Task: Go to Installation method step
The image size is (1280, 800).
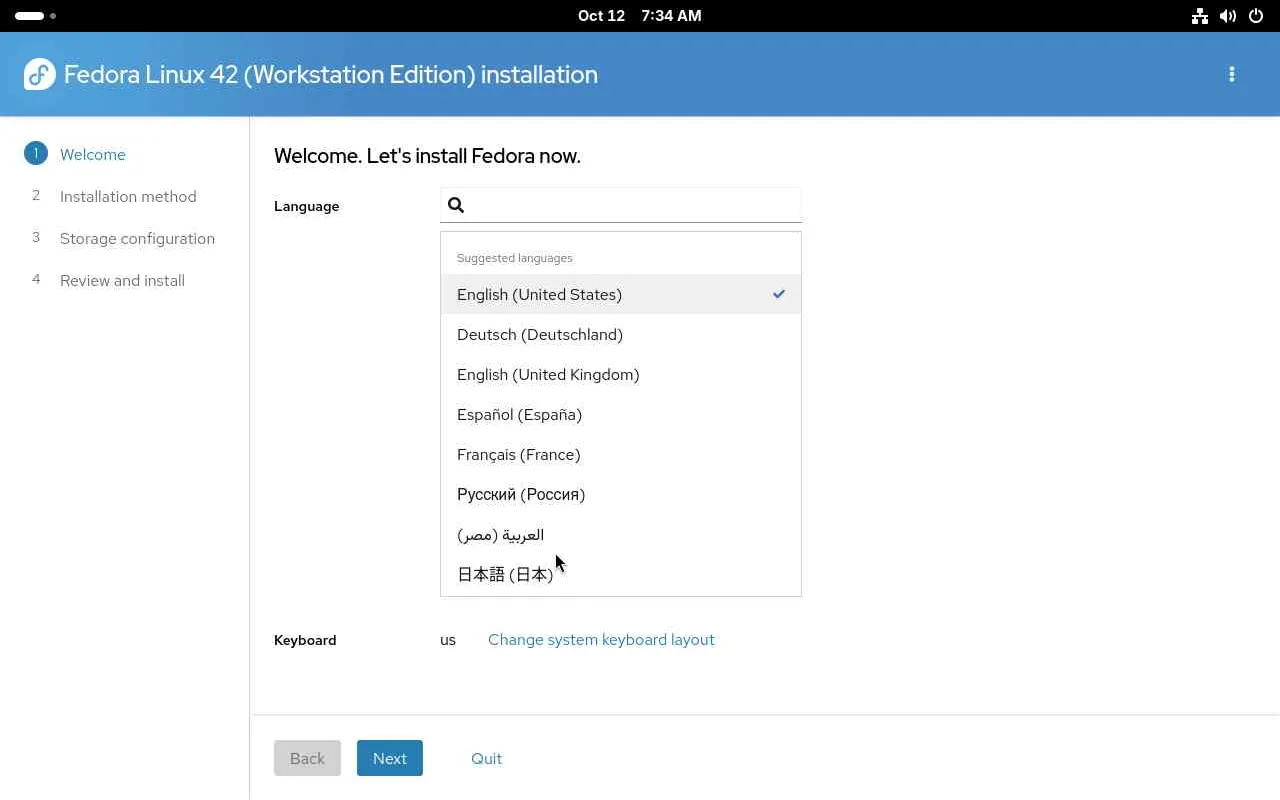Action: (128, 196)
